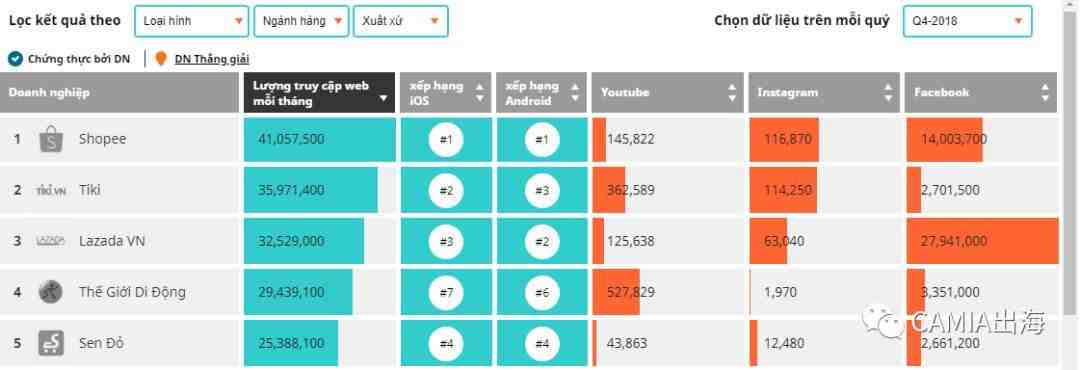Click the Tiki.vn logo icon
The height and width of the screenshot is (370, 1080).
click(x=51, y=190)
